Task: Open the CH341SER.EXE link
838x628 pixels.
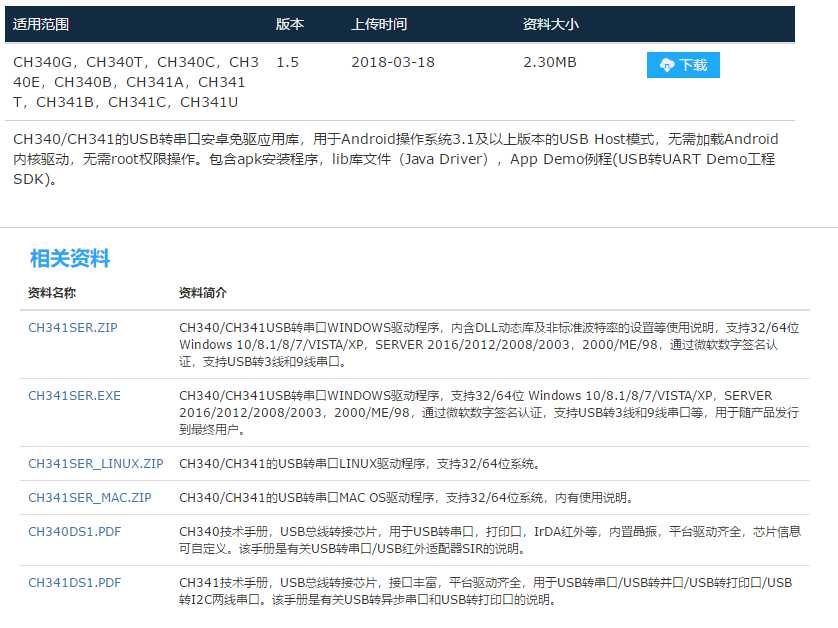Action: 74,396
